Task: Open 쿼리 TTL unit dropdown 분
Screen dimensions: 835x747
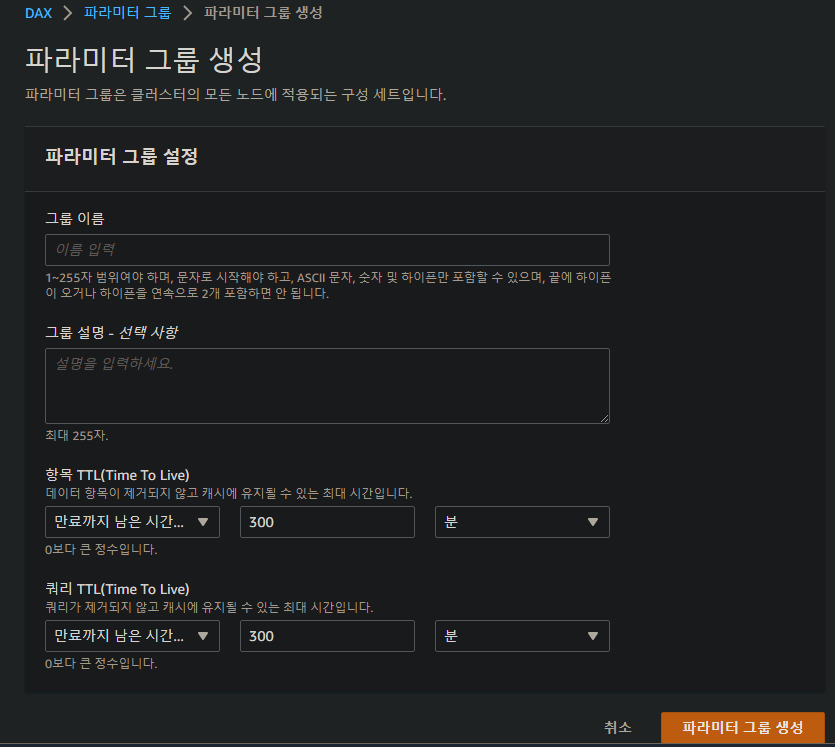Action: pyautogui.click(x=522, y=636)
